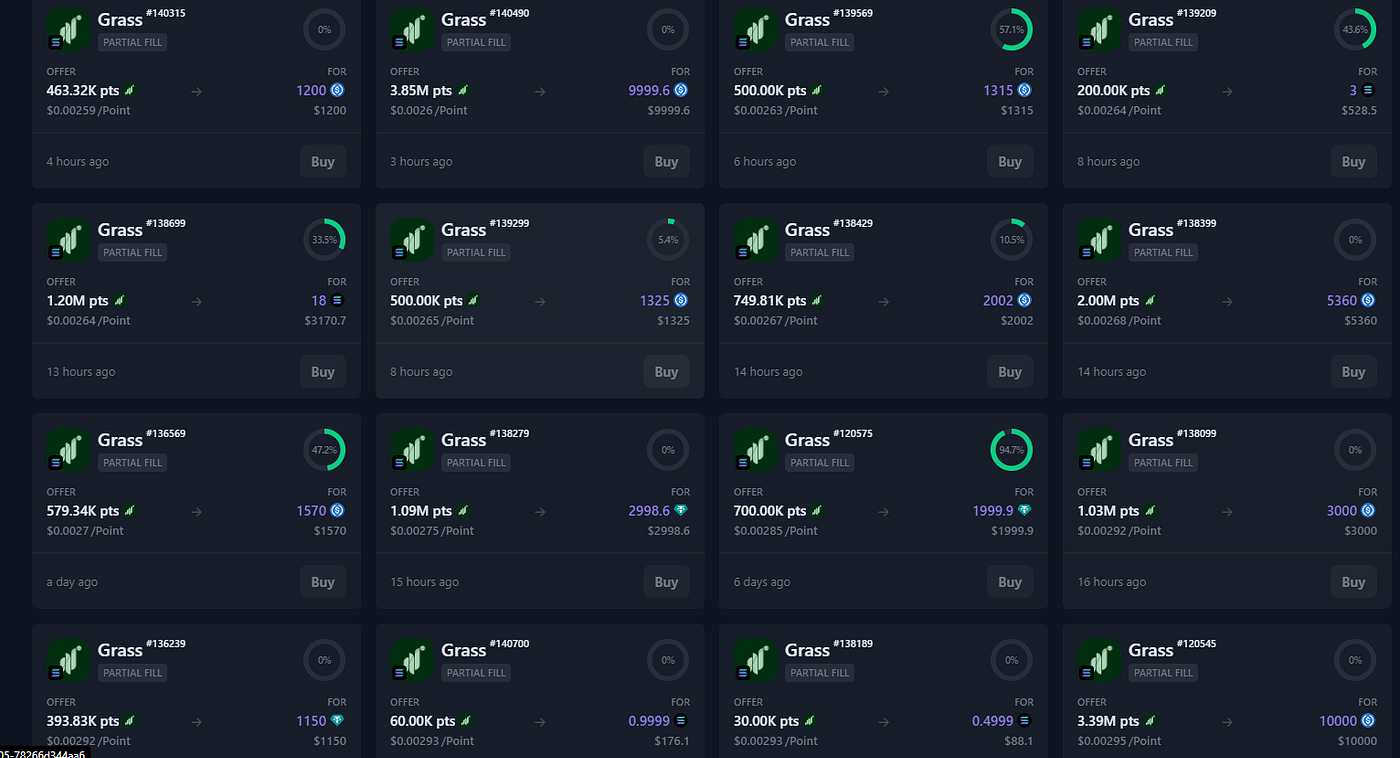1400x758 pixels.
Task: Click the green points icon next to 463.32K pts
Action: (x=130, y=90)
